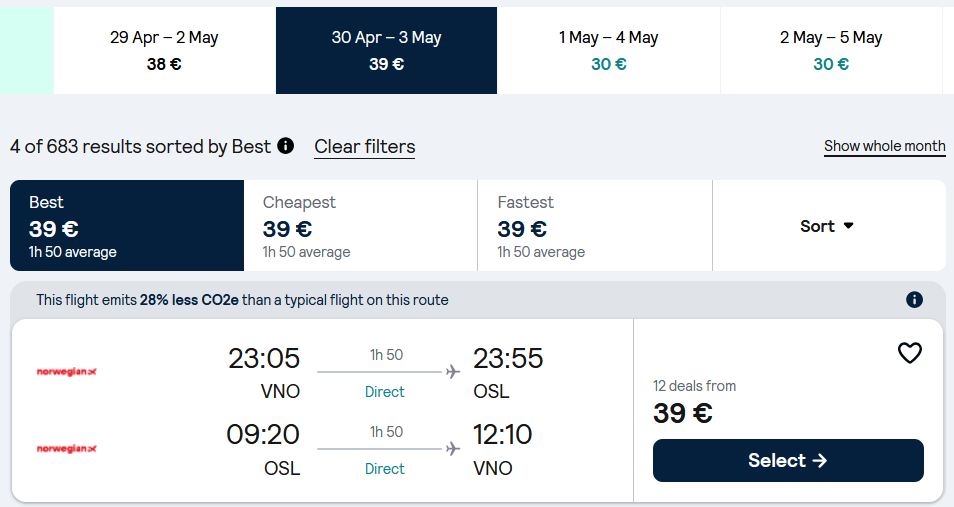
Task: Switch to the Cheapest tab
Action: [x=360, y=226]
